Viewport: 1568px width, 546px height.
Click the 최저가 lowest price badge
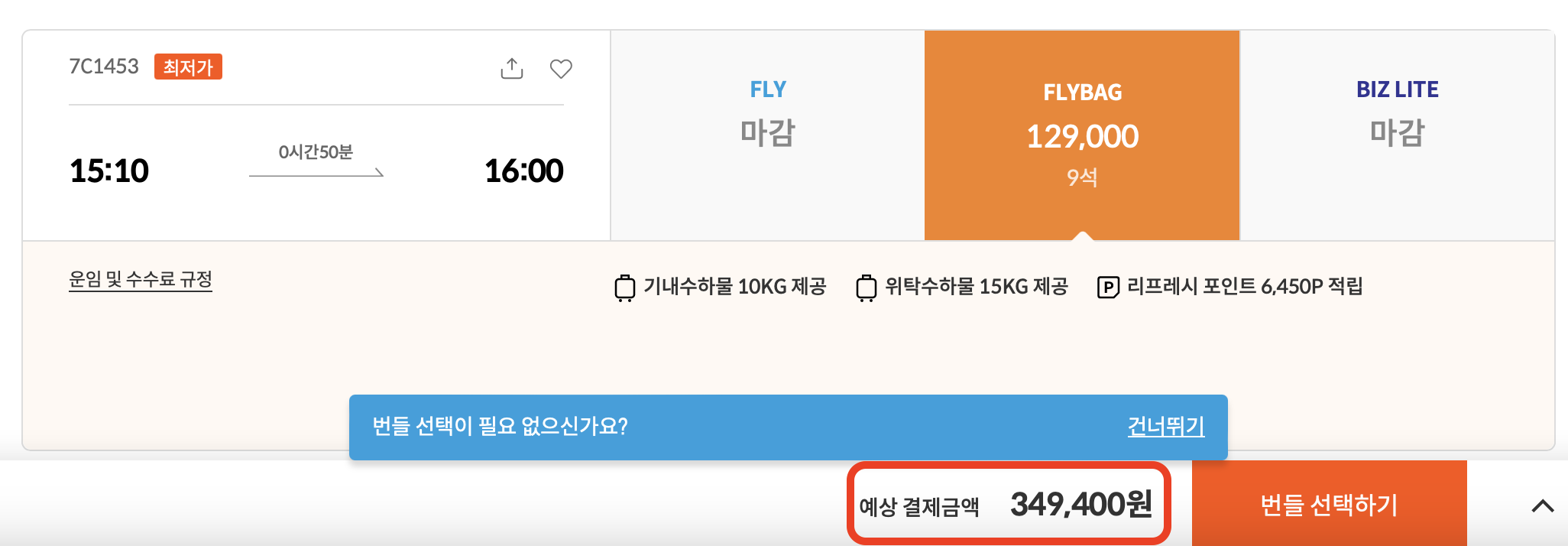pyautogui.click(x=188, y=67)
